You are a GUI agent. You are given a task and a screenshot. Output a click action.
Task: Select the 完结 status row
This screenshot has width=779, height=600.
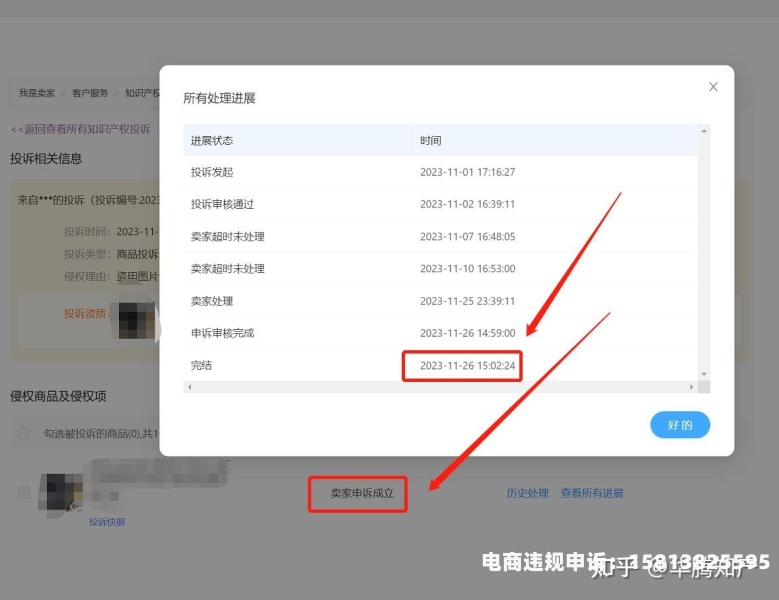pyautogui.click(x=440, y=366)
